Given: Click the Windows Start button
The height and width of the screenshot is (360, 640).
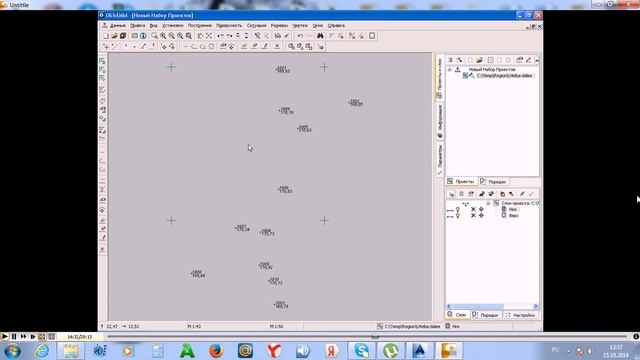Looking at the screenshot, I should (x=12, y=351).
